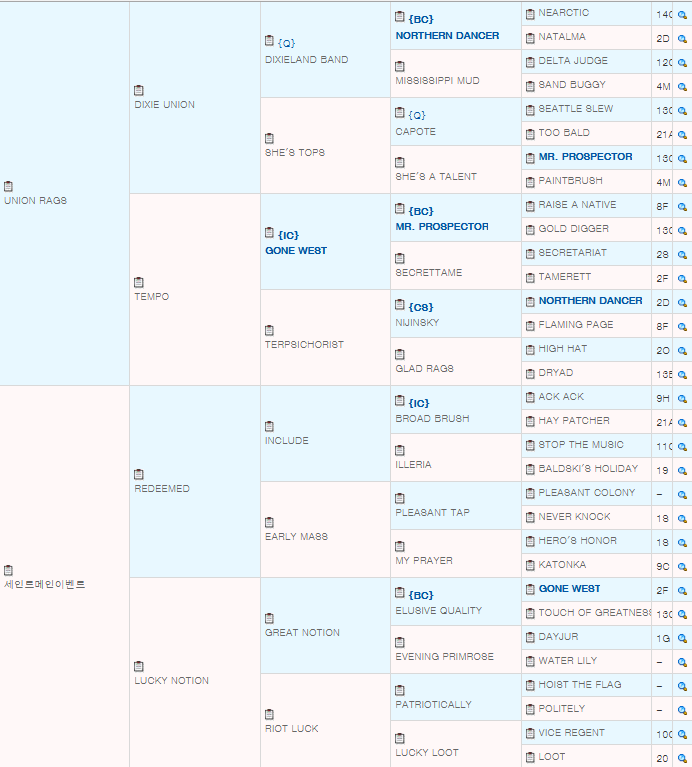Open clipboard icon above TEMPO
692x767 pixels.
click(139, 282)
